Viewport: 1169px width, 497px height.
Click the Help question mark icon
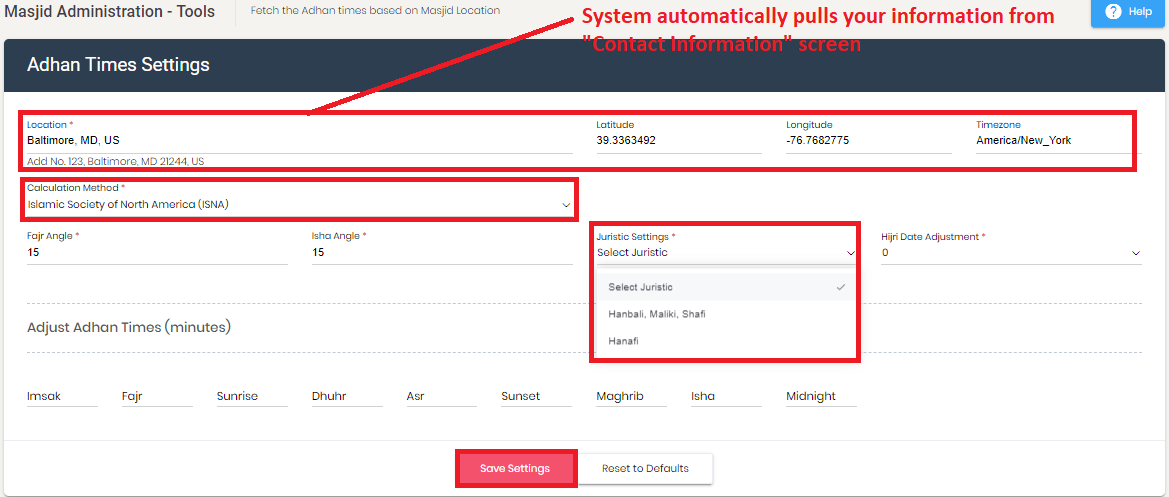[1114, 12]
